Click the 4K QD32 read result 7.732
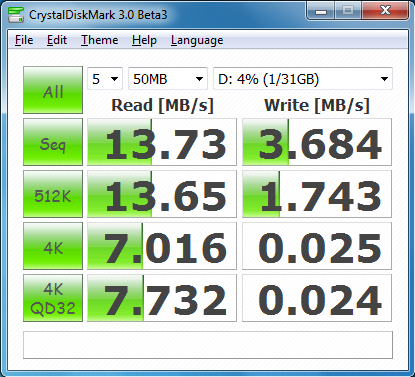 (x=162, y=298)
